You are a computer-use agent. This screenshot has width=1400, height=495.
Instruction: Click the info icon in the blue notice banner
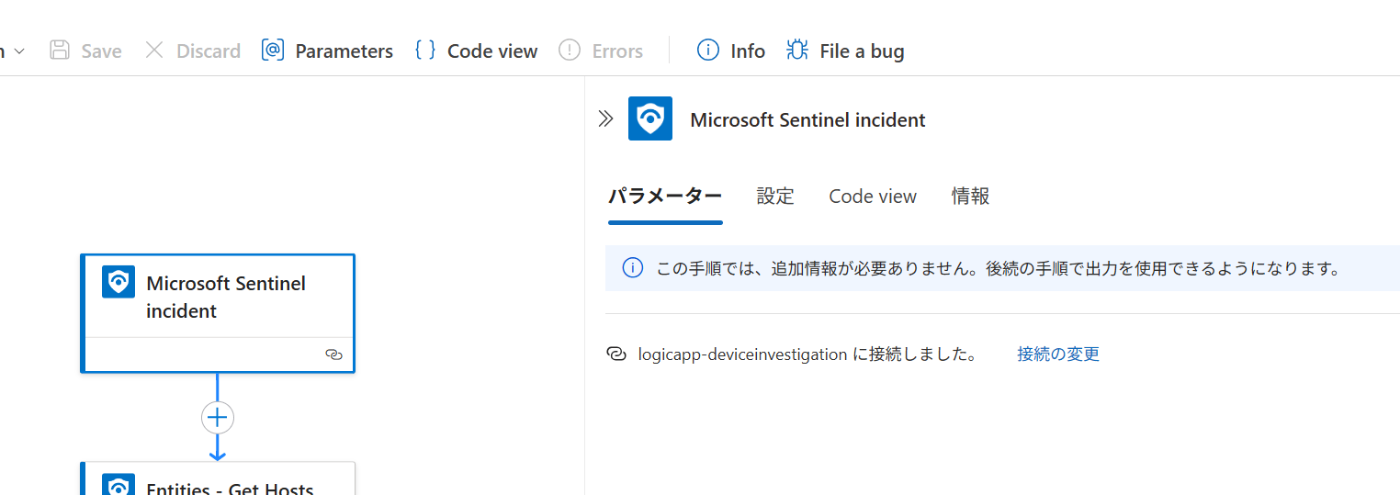pos(632,268)
